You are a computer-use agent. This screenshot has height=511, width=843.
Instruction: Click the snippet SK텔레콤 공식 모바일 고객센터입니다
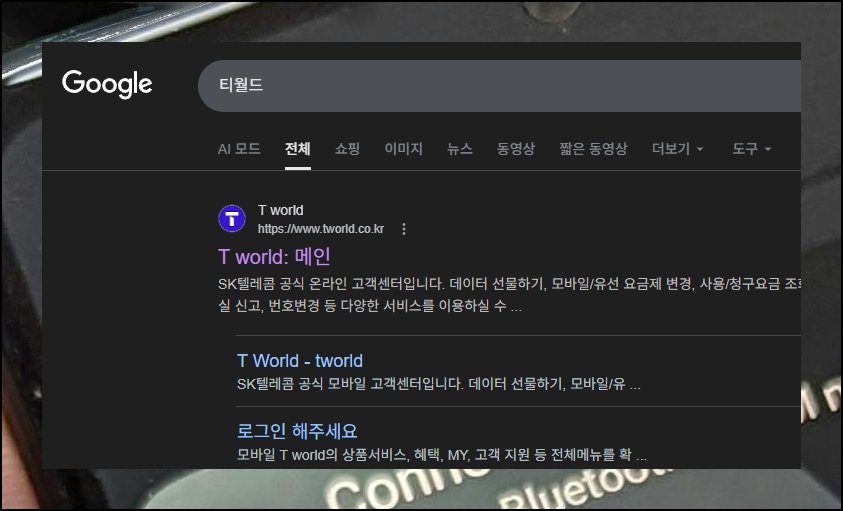pos(439,384)
